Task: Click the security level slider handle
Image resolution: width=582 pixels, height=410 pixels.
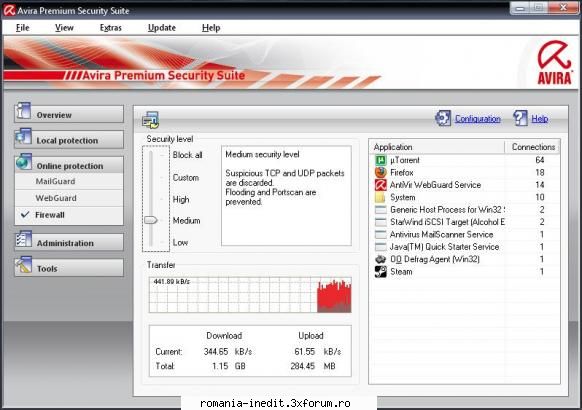Action: [x=151, y=220]
